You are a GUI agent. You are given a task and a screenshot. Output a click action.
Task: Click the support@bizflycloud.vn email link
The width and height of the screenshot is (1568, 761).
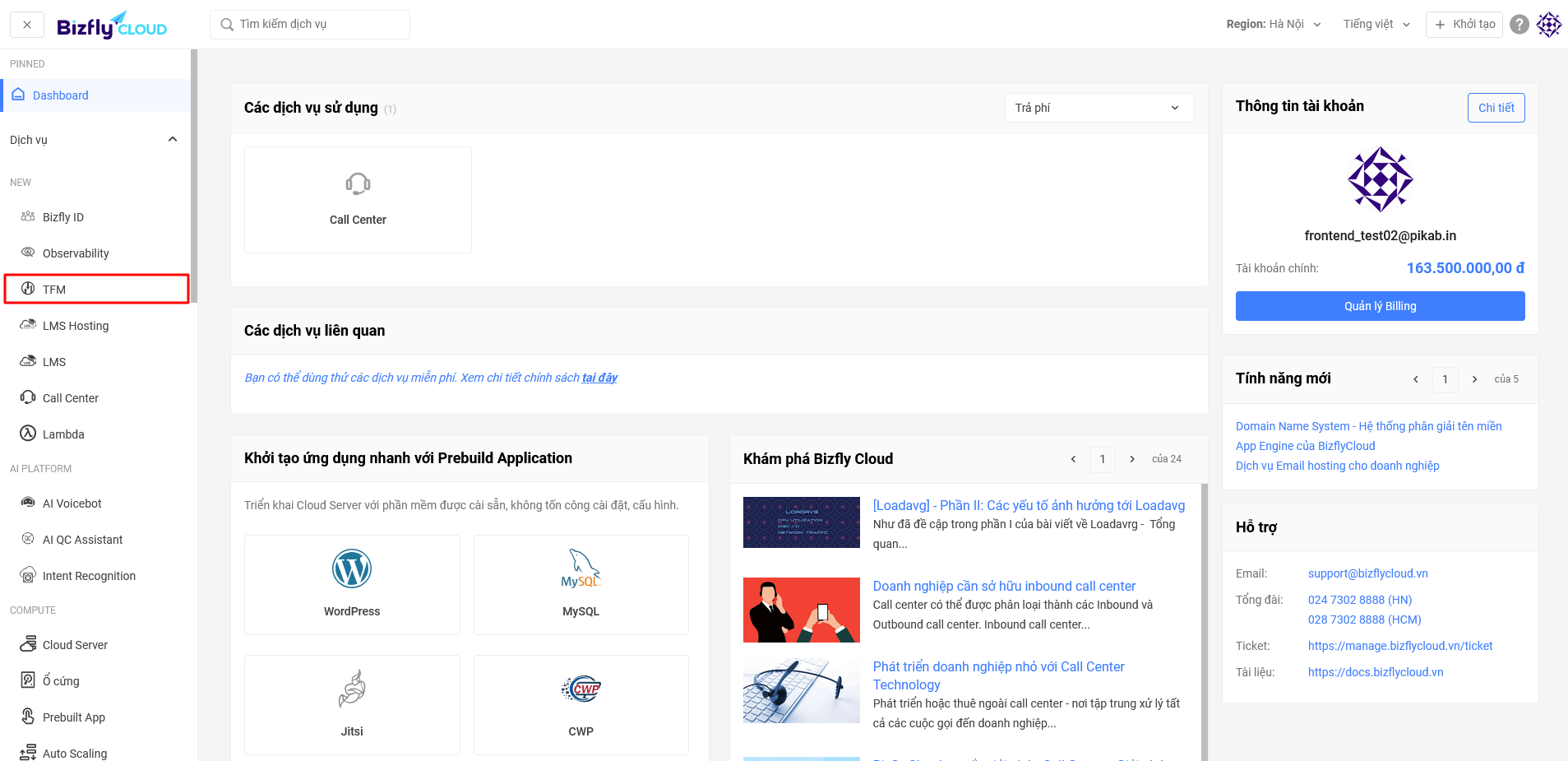(x=1367, y=573)
